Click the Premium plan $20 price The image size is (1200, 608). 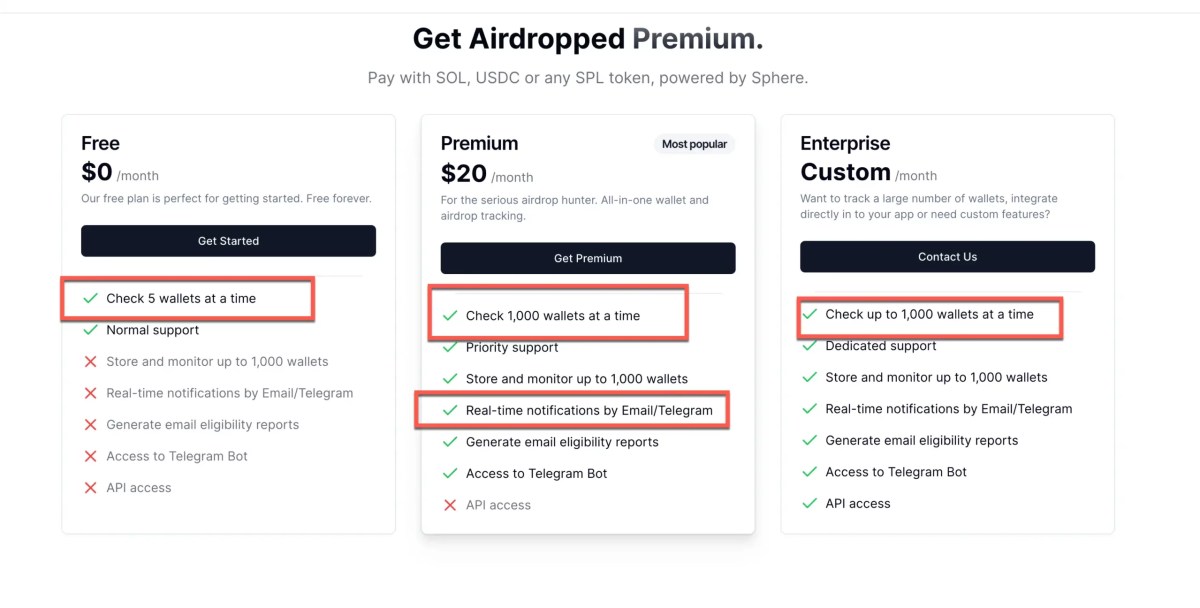click(x=463, y=174)
